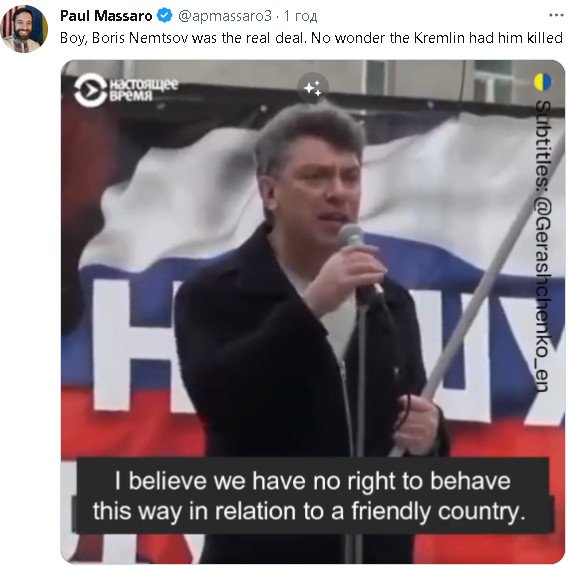Screen dimensions: 572x569
Task: Click the blue-yellow circle icon in video
Action: 543,82
